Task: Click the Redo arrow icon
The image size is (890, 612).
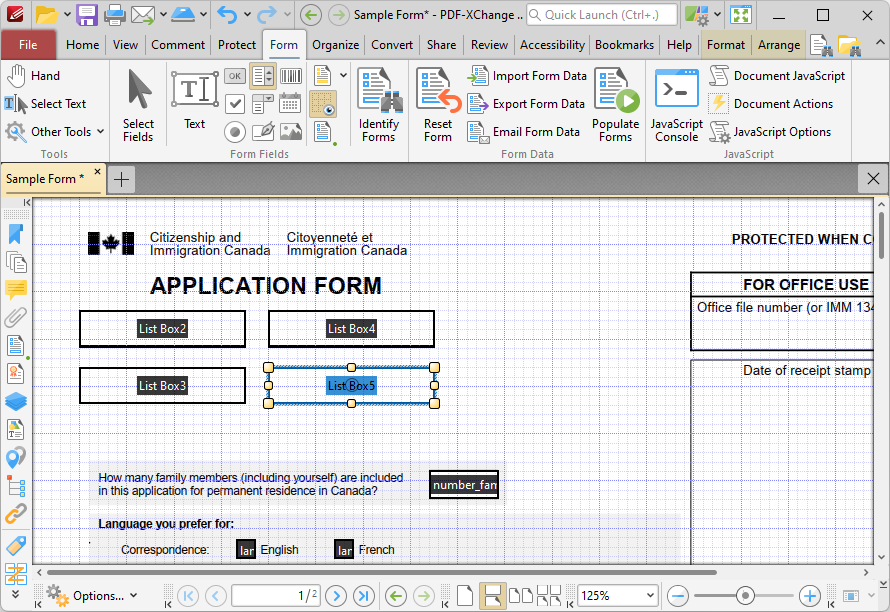Action: [267, 15]
